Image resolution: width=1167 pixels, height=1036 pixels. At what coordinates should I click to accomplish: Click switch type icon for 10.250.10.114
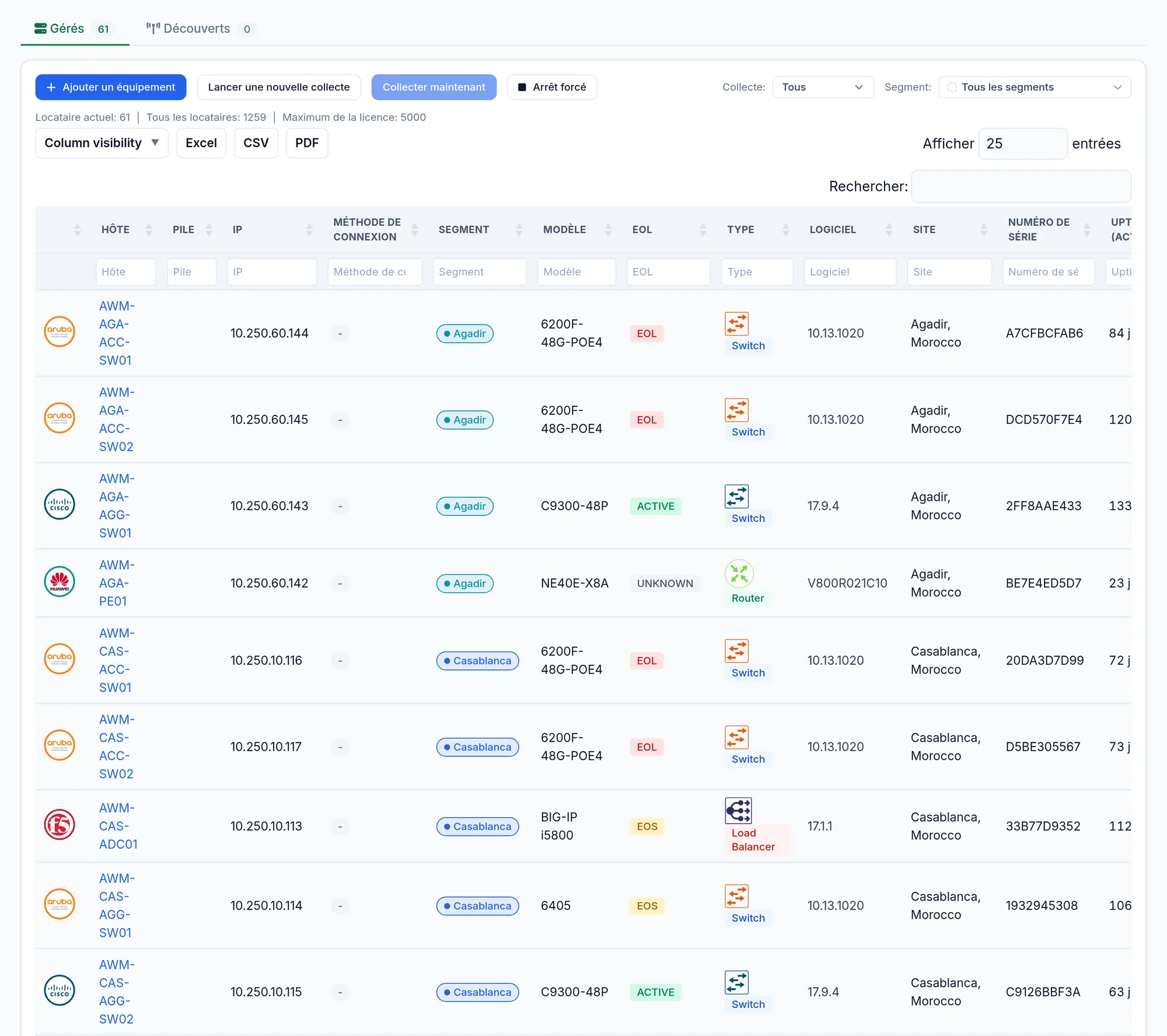[737, 896]
